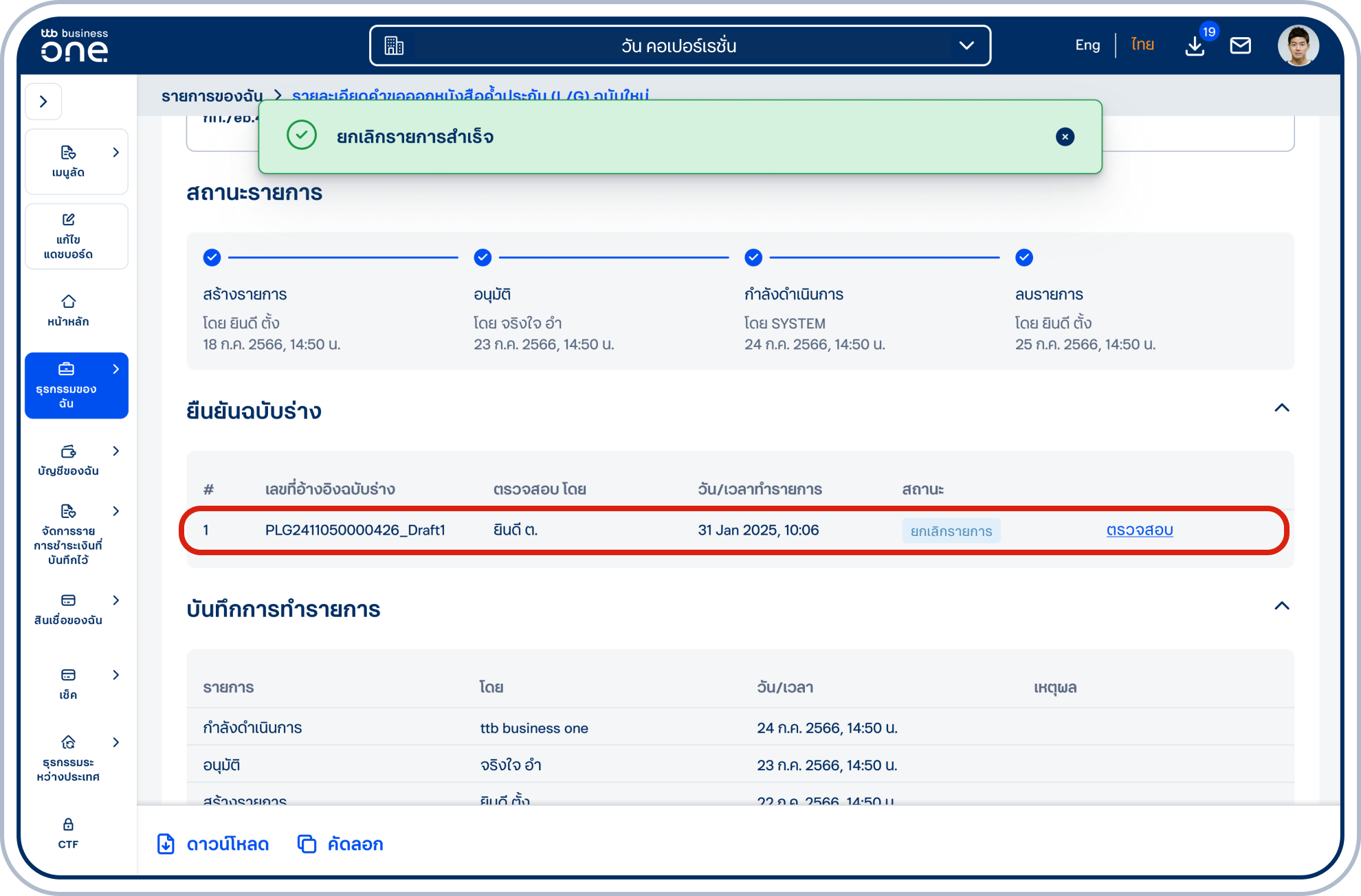
Task: Switch language to ไทย
Action: point(1142,45)
